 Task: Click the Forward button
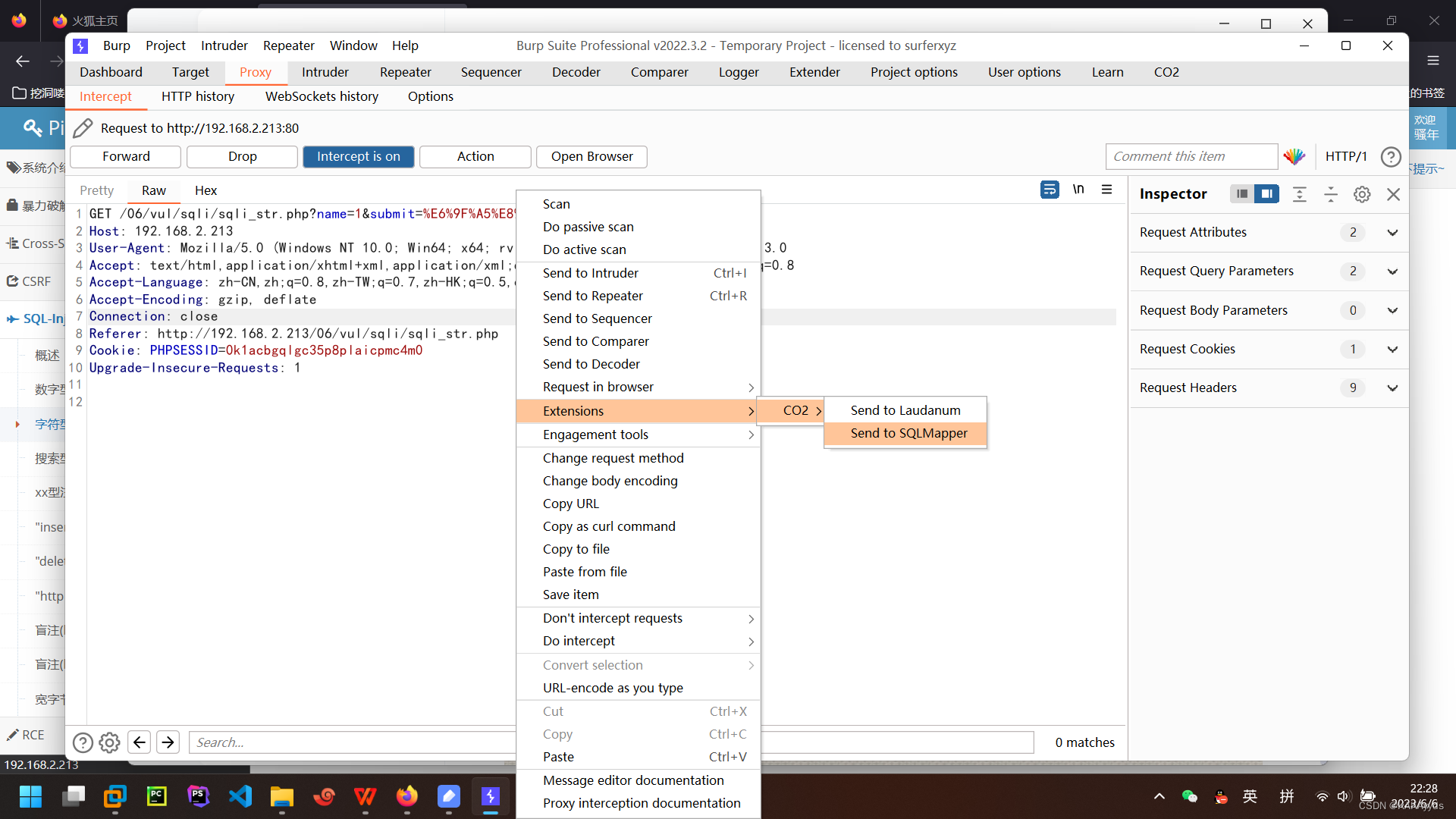tap(126, 157)
